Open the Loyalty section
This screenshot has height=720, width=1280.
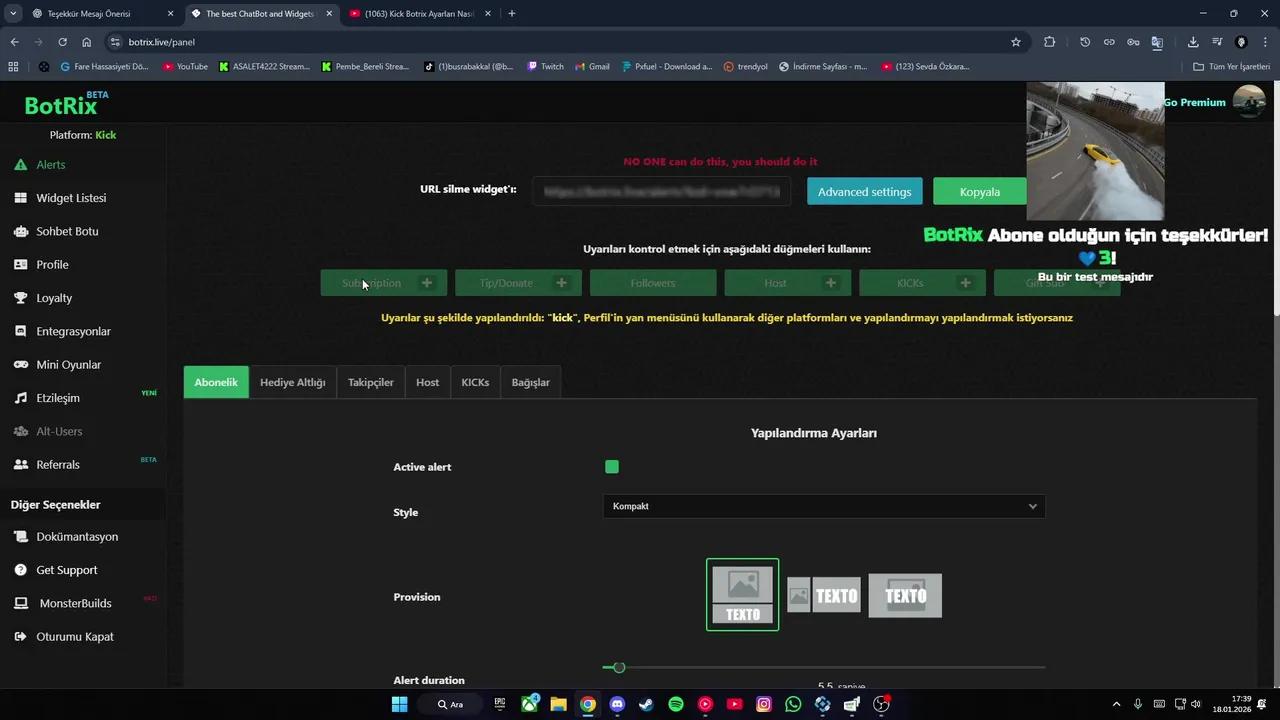(x=54, y=297)
